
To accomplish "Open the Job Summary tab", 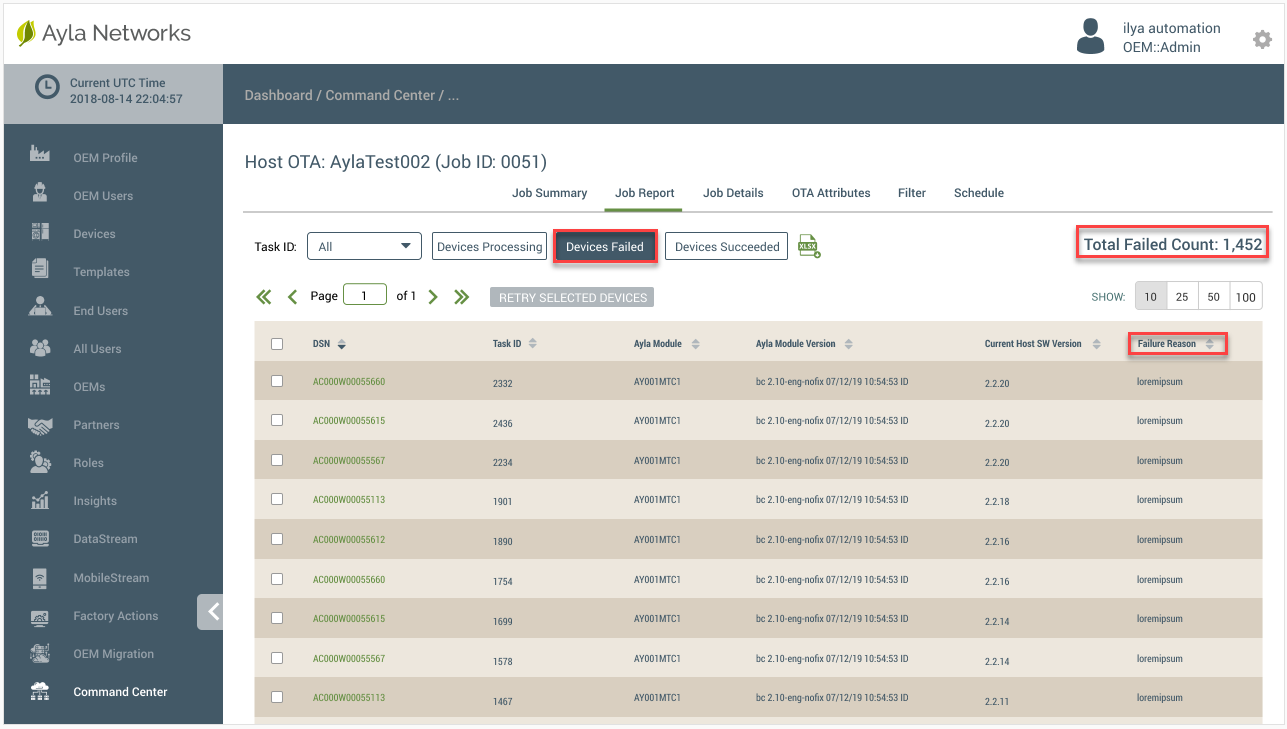I will point(549,193).
